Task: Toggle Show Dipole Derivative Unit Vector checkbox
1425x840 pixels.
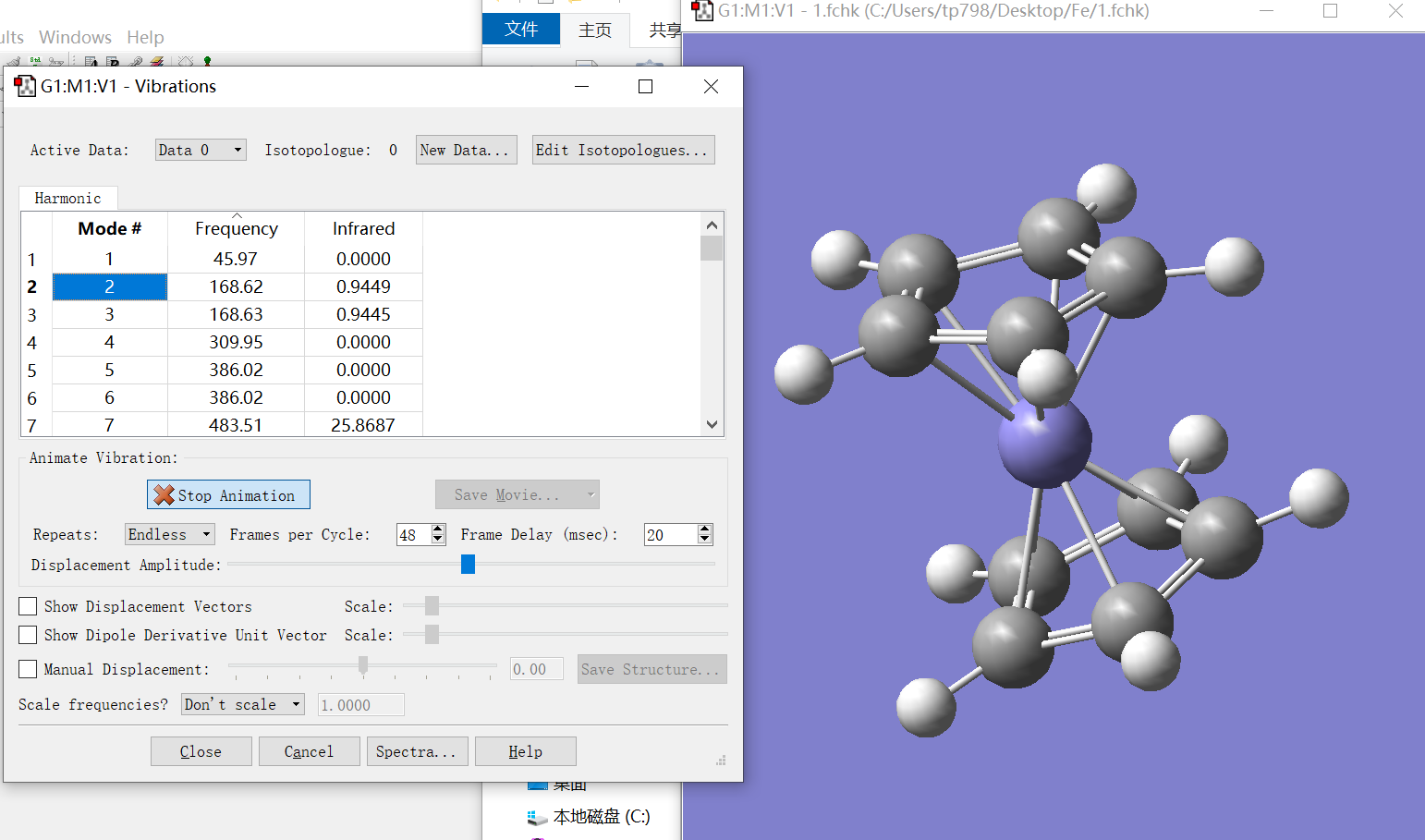Action: pyautogui.click(x=29, y=635)
